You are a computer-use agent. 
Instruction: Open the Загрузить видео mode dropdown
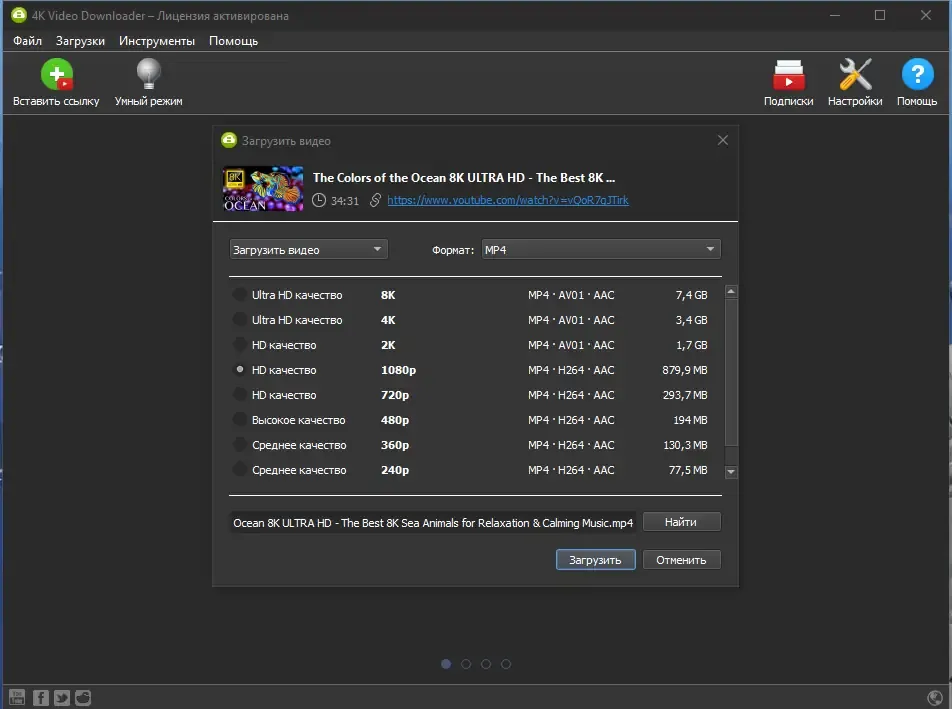[308, 249]
